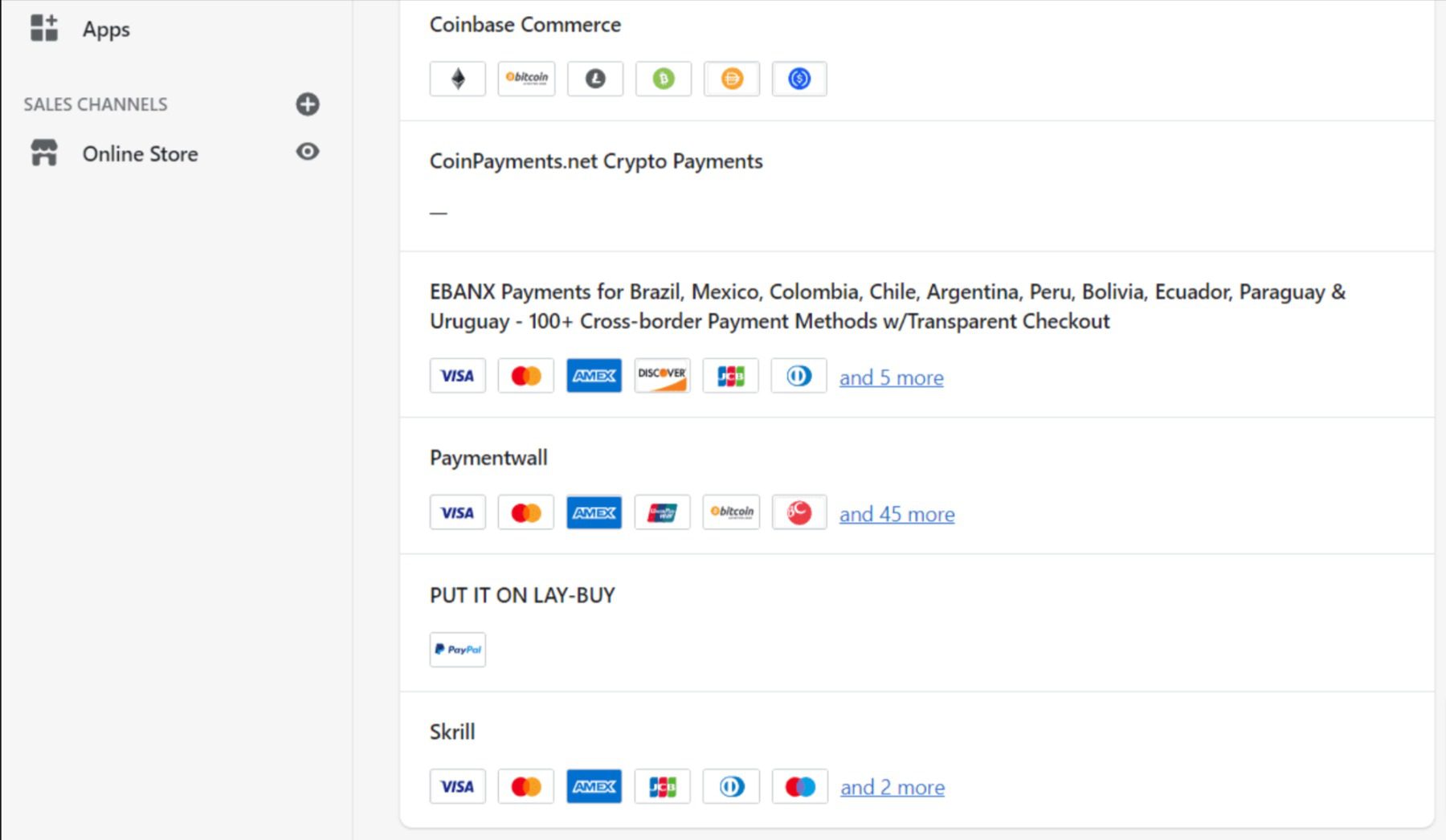The width and height of the screenshot is (1446, 840).
Task: Click the Bitcoin icon under Coinbase Commerce
Action: (526, 78)
